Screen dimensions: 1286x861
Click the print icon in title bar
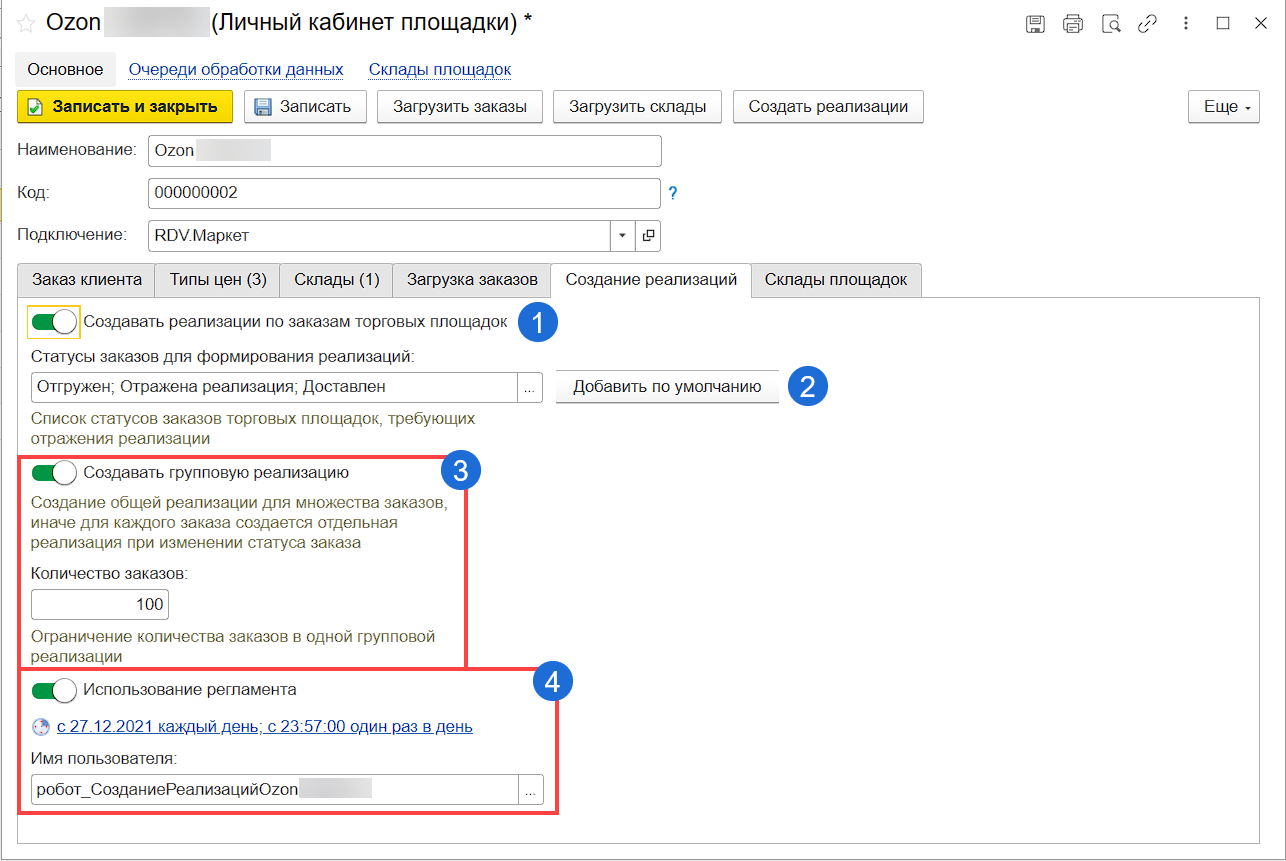pyautogui.click(x=1073, y=24)
